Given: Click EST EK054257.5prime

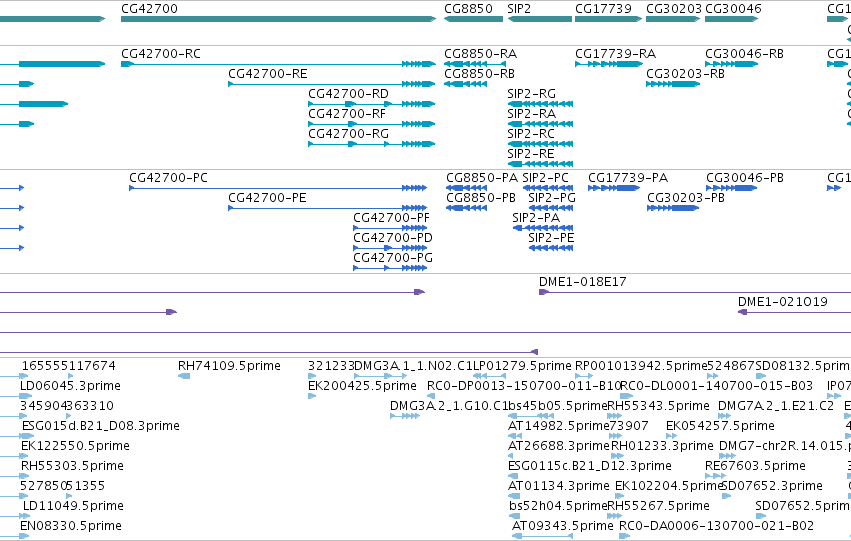Looking at the screenshot, I should point(671,436).
